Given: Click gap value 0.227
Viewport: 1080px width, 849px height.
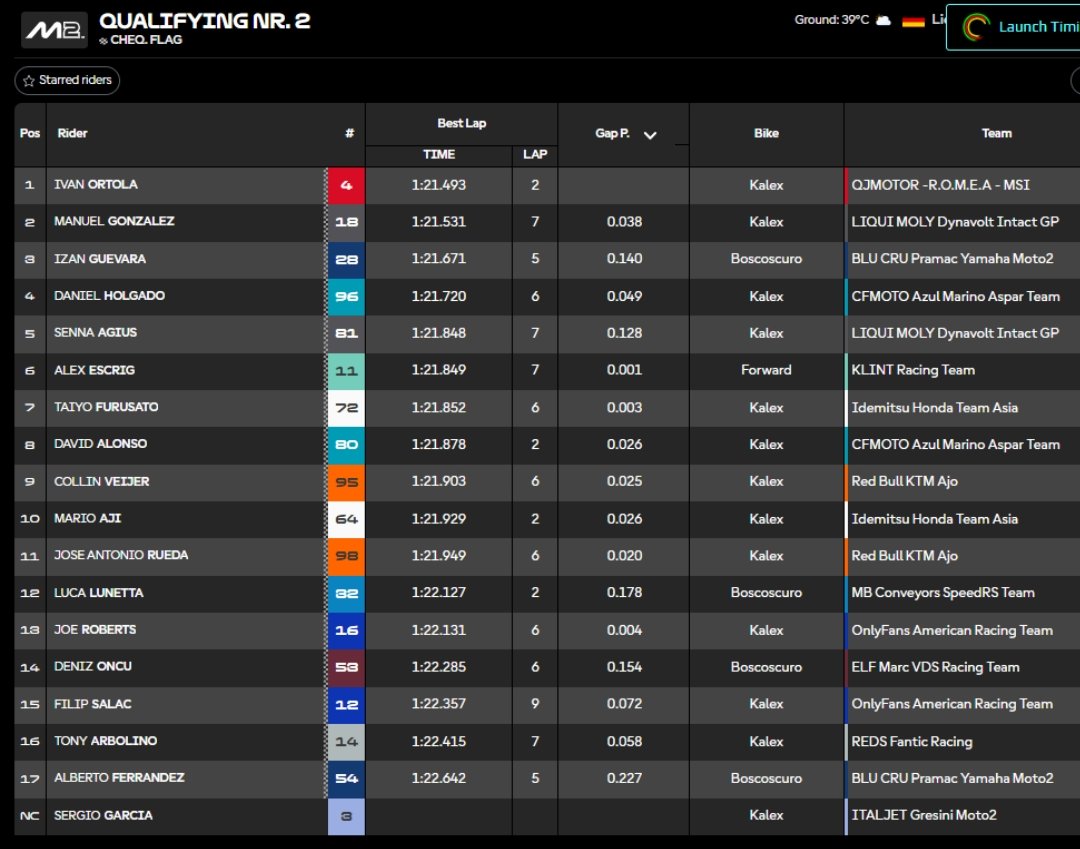Looking at the screenshot, I should tap(624, 778).
